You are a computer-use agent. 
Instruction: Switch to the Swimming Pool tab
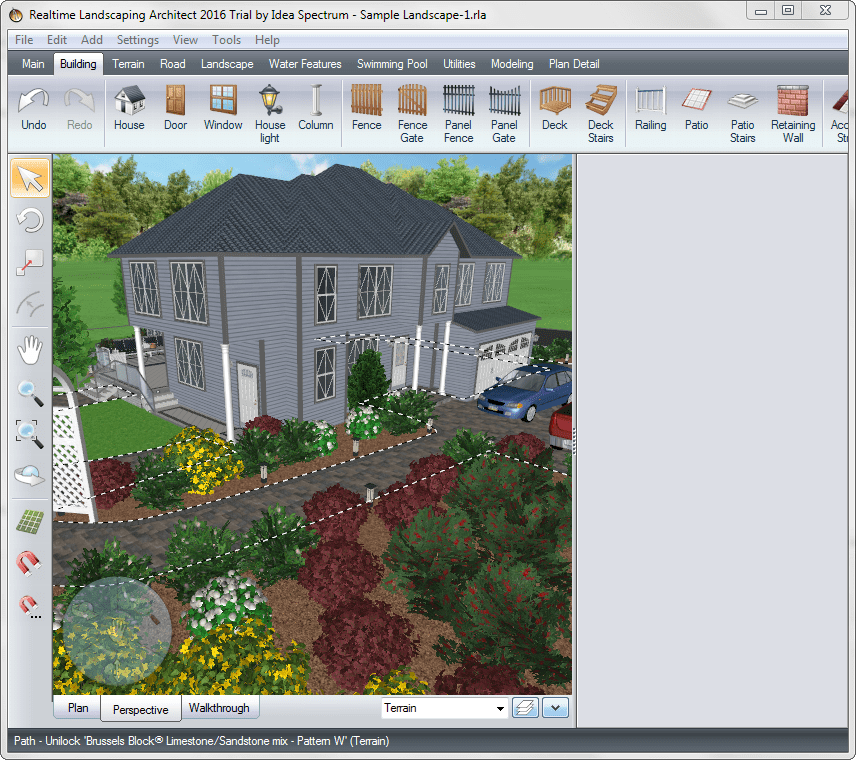[392, 64]
